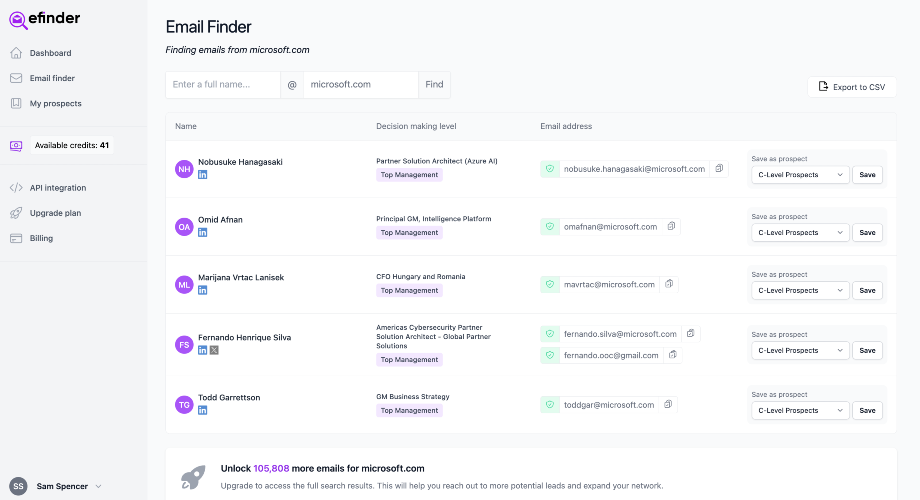
Task: Click the OA avatar for Omid Afnan
Action: [184, 227]
